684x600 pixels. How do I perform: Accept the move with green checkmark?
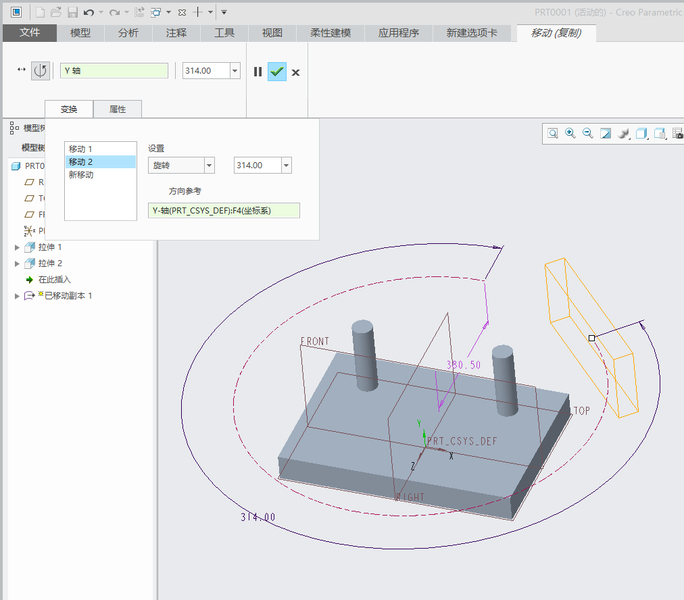tap(277, 72)
